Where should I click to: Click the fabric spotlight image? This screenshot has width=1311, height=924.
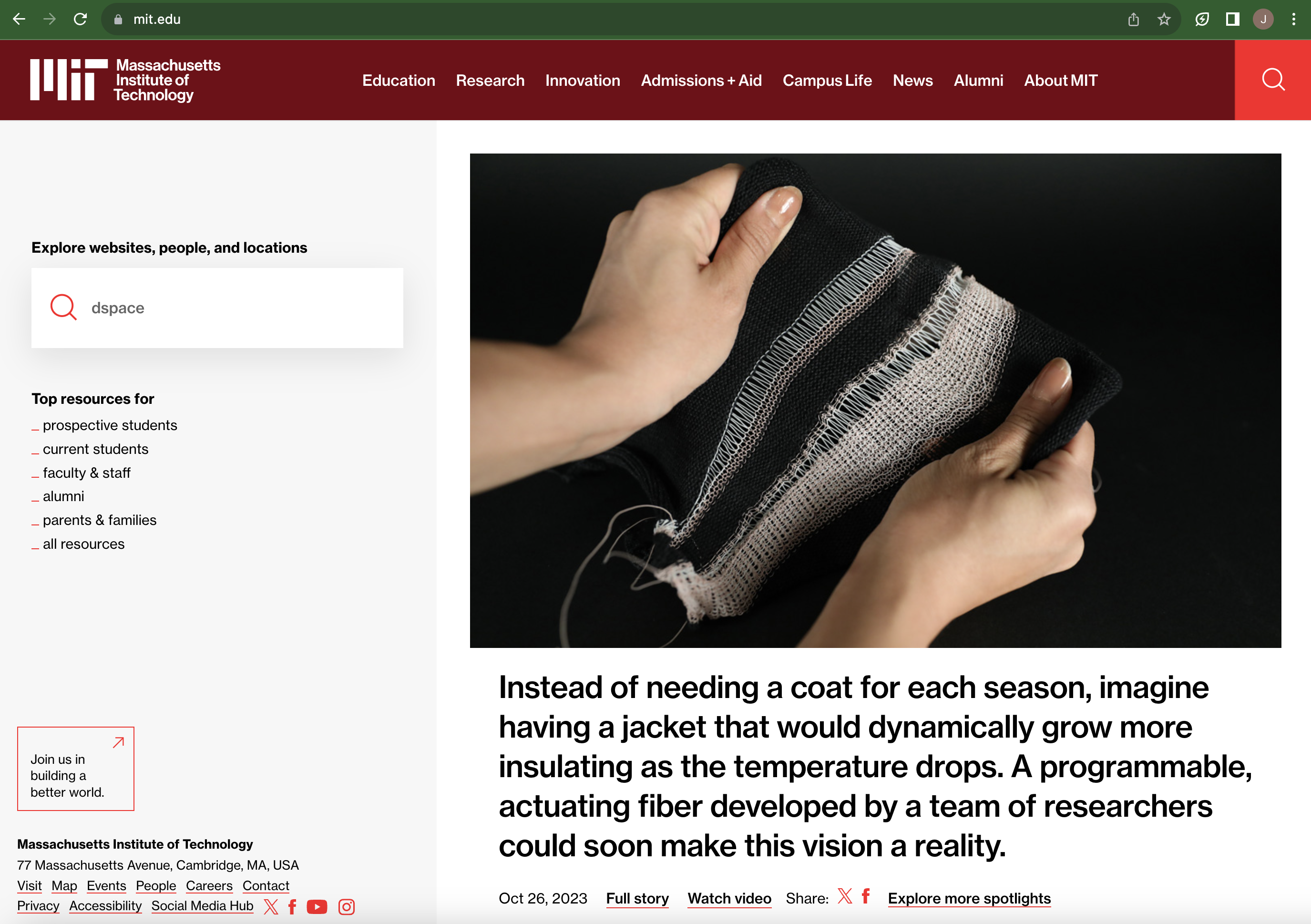(x=875, y=400)
